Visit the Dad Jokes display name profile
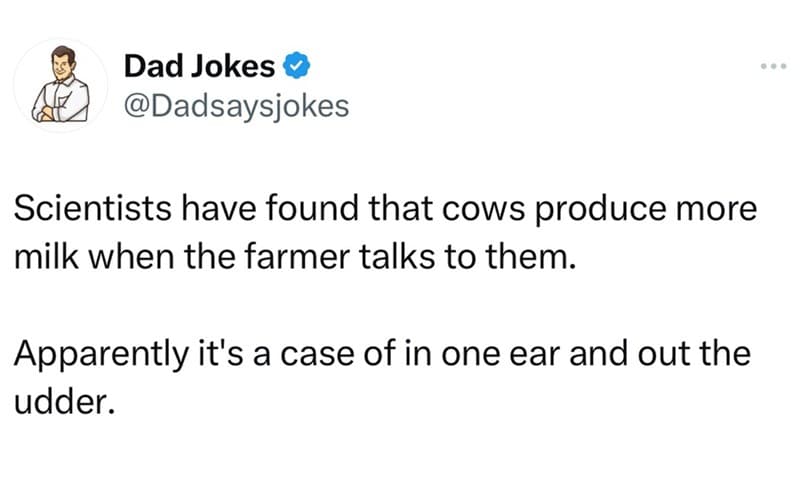The height and width of the screenshot is (481, 800). pos(199,66)
